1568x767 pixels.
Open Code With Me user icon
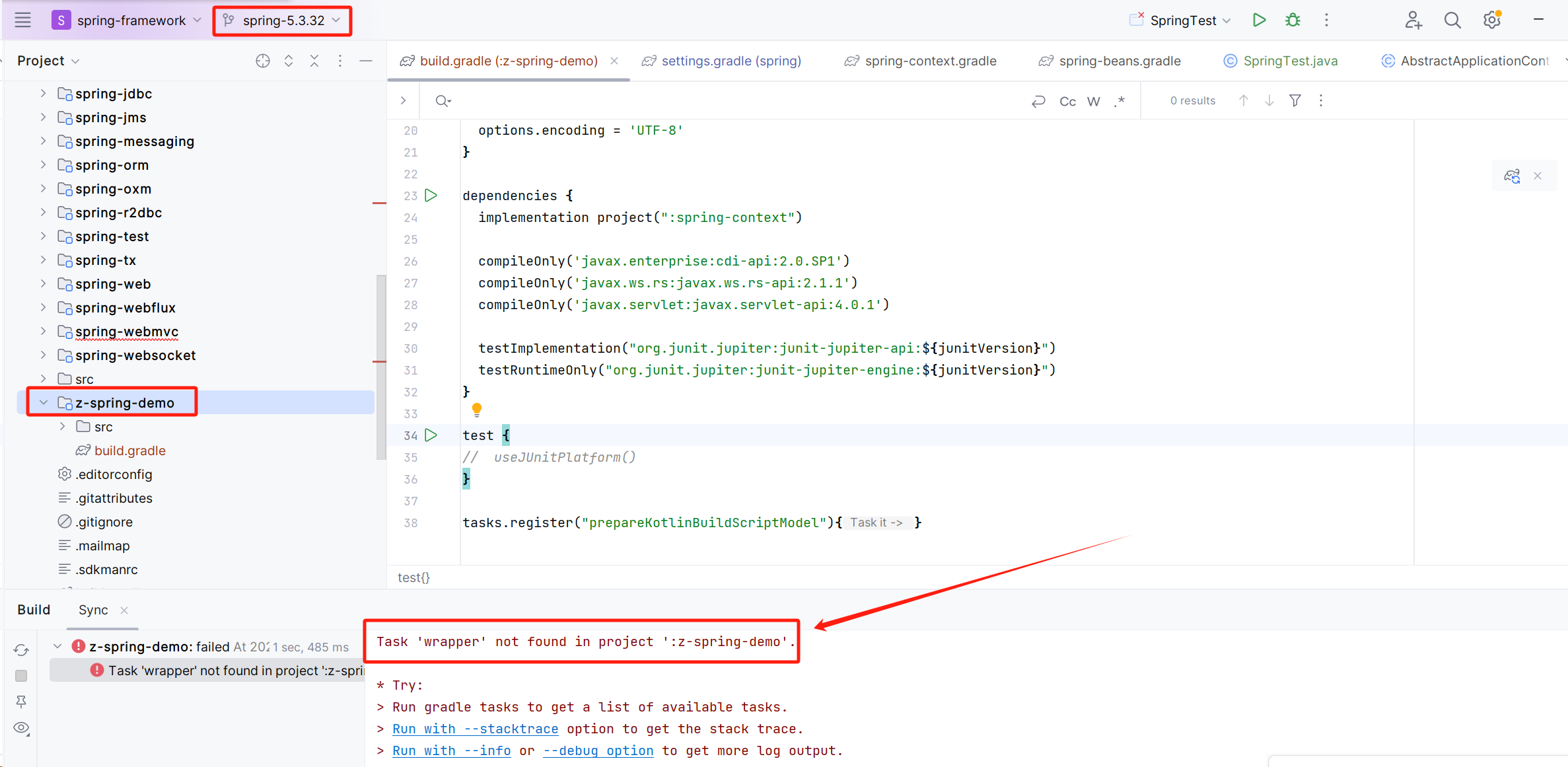1413,20
